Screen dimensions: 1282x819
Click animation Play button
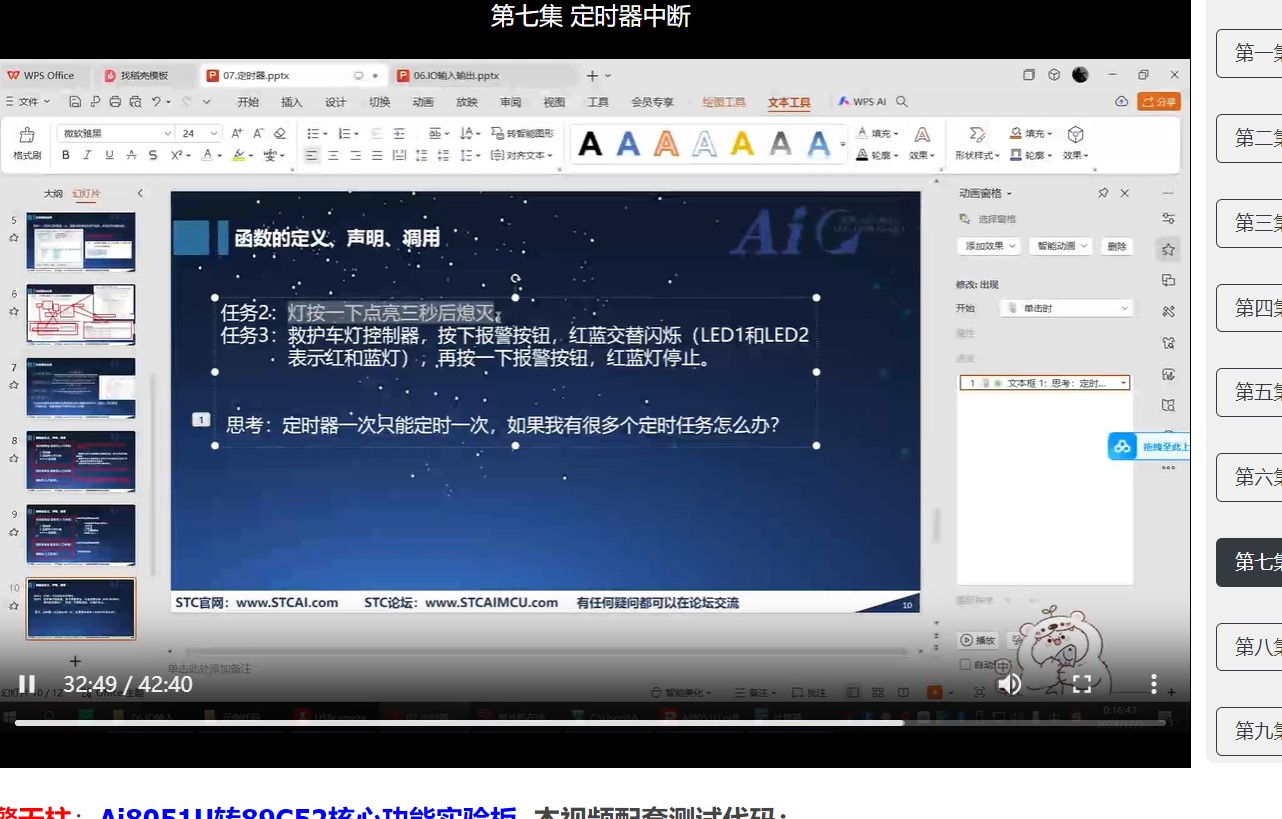coord(979,640)
